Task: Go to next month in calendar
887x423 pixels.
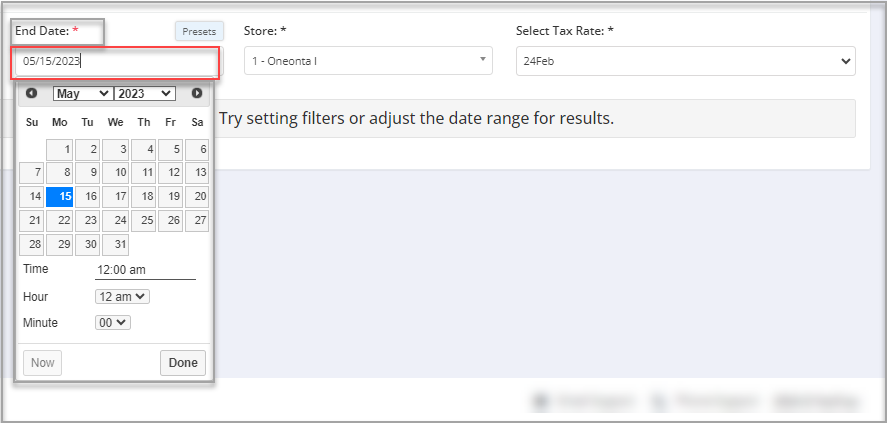Action: [x=197, y=93]
